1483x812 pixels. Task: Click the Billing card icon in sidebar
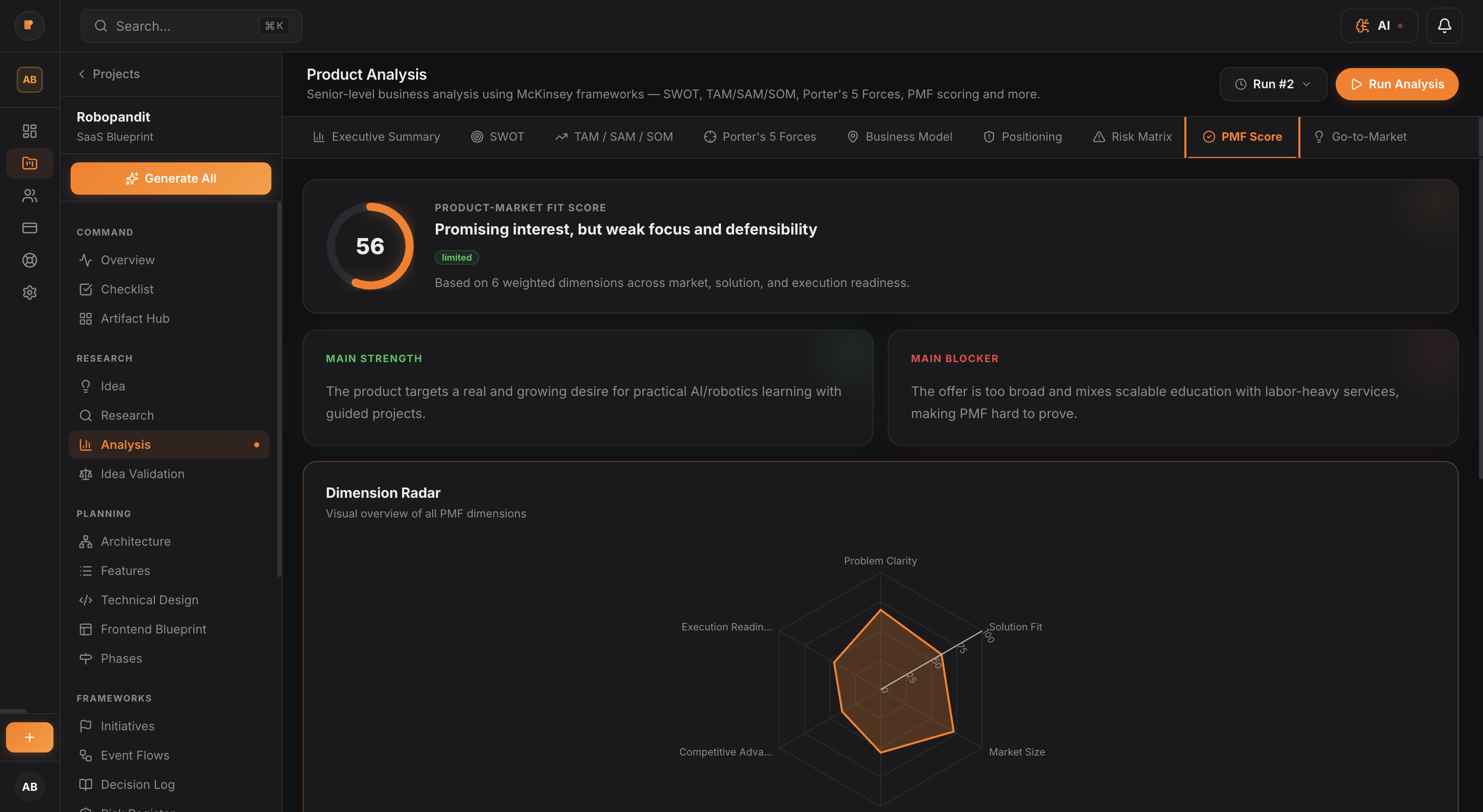[x=29, y=228]
